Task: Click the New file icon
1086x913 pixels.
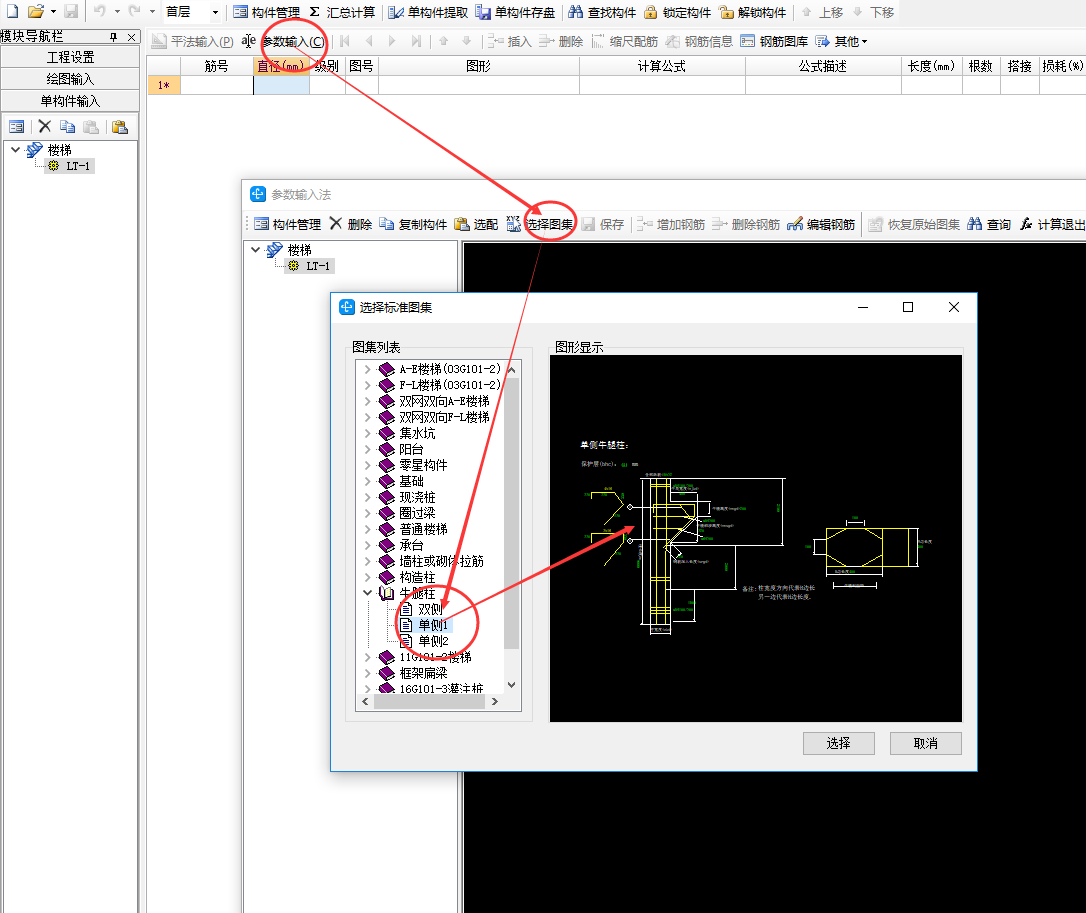Action: (x=12, y=11)
